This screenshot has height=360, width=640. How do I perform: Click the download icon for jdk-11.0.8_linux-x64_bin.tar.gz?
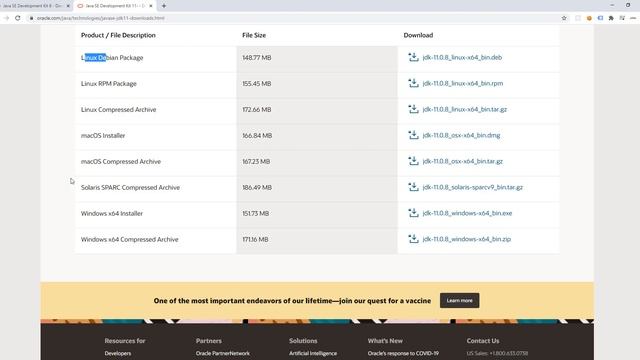pos(413,109)
